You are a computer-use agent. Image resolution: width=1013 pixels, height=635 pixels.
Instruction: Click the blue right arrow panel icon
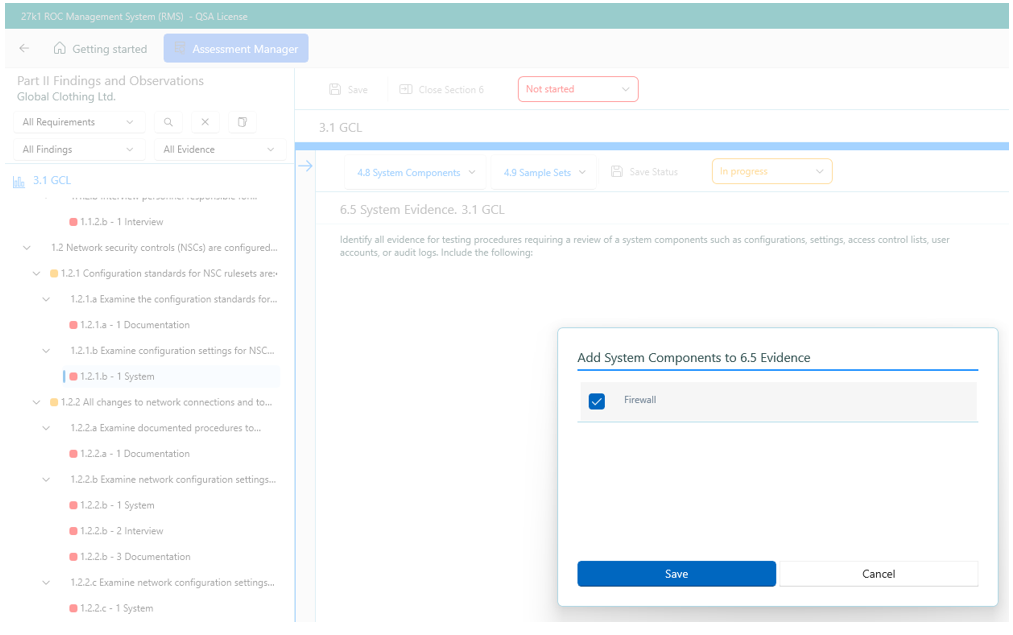click(x=306, y=166)
